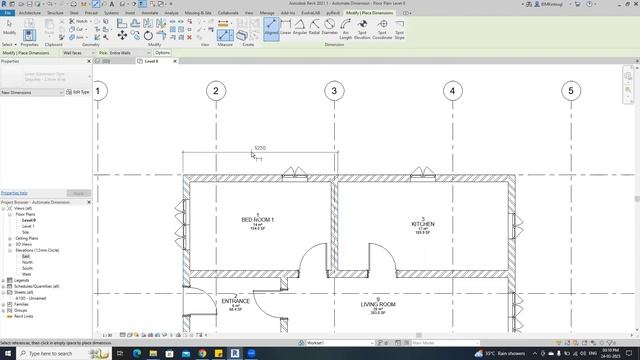Close the Level 0 view tab

pyautogui.click(x=175, y=61)
